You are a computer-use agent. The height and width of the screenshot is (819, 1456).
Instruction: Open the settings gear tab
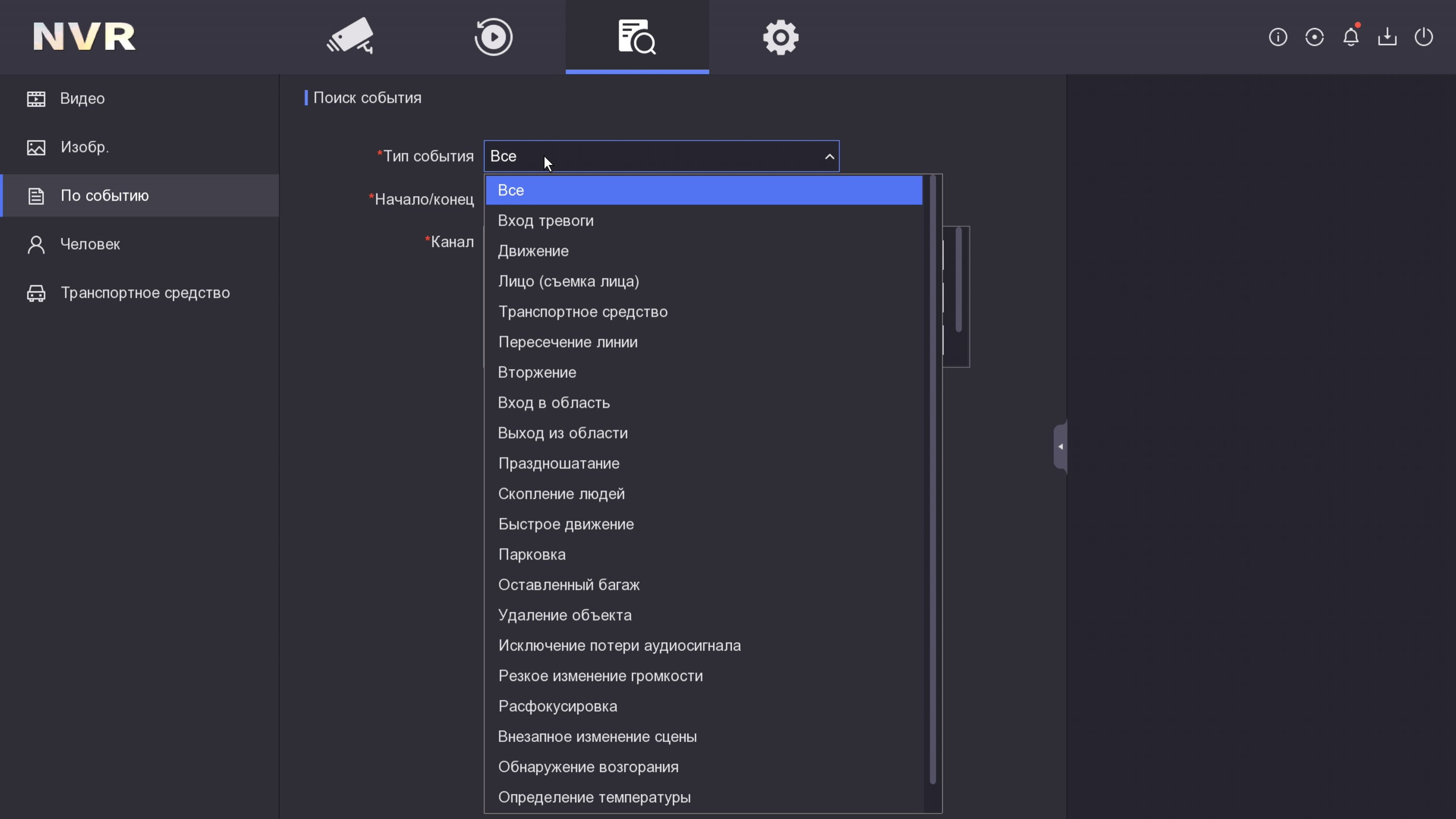click(780, 37)
